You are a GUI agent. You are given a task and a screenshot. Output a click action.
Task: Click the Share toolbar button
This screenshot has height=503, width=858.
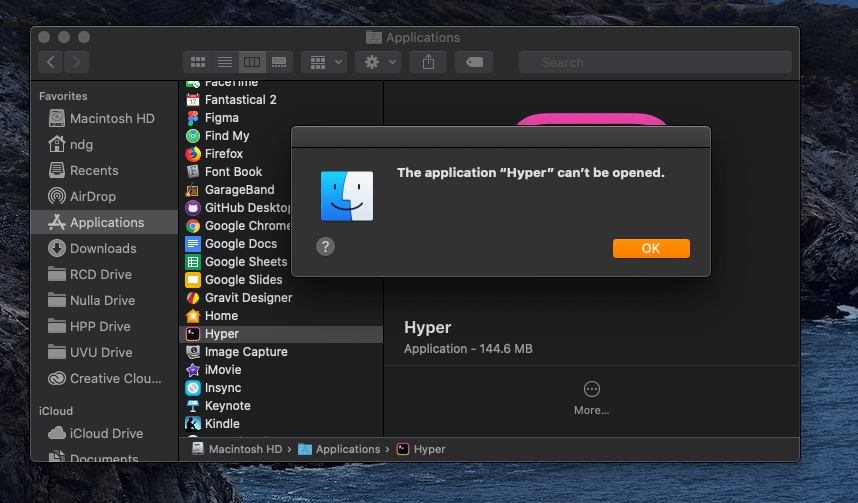[428, 62]
